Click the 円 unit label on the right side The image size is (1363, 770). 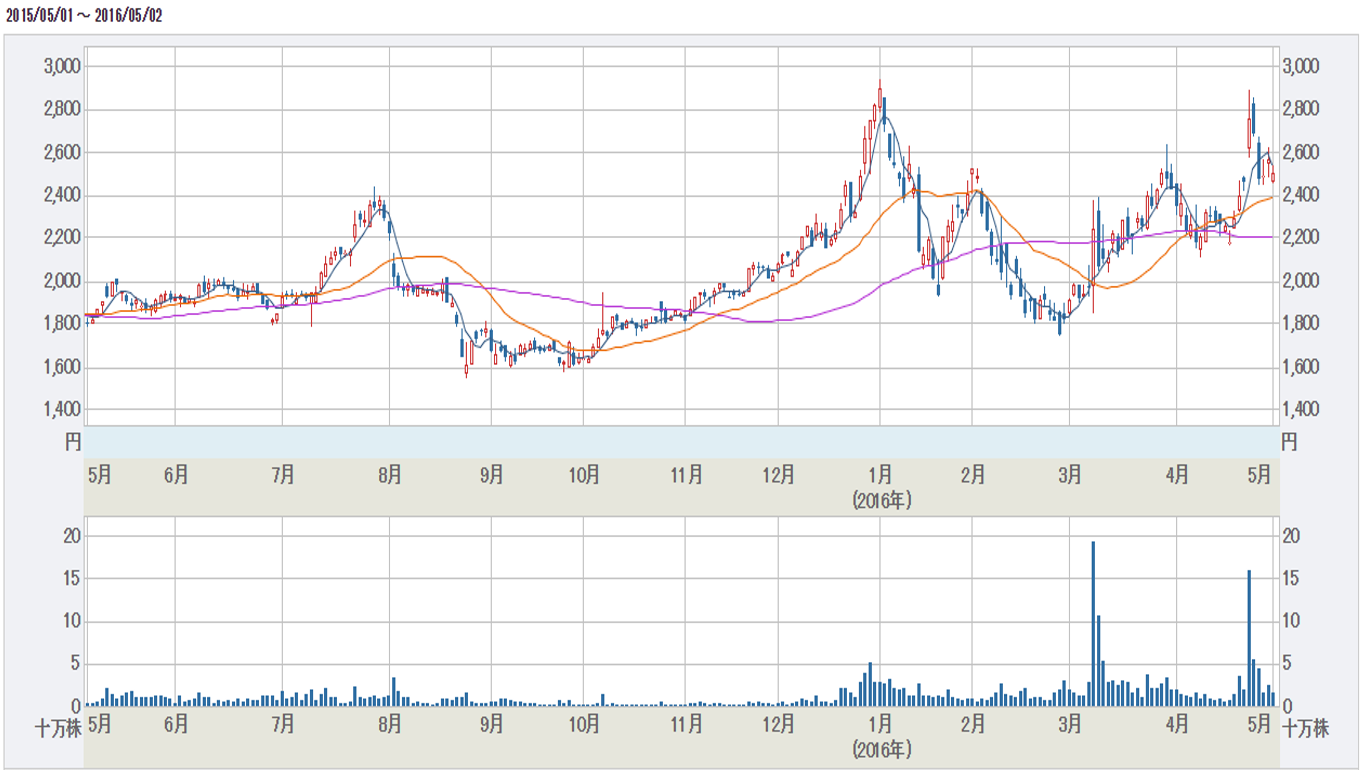coord(1290,441)
